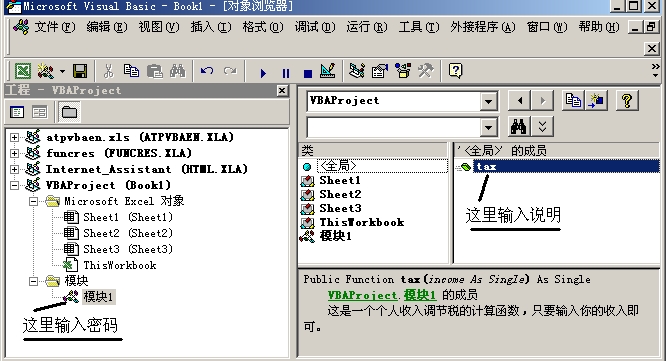This screenshot has height=361, width=666.
Task: Open the Object Browser toolbar icon
Action: coord(403,71)
